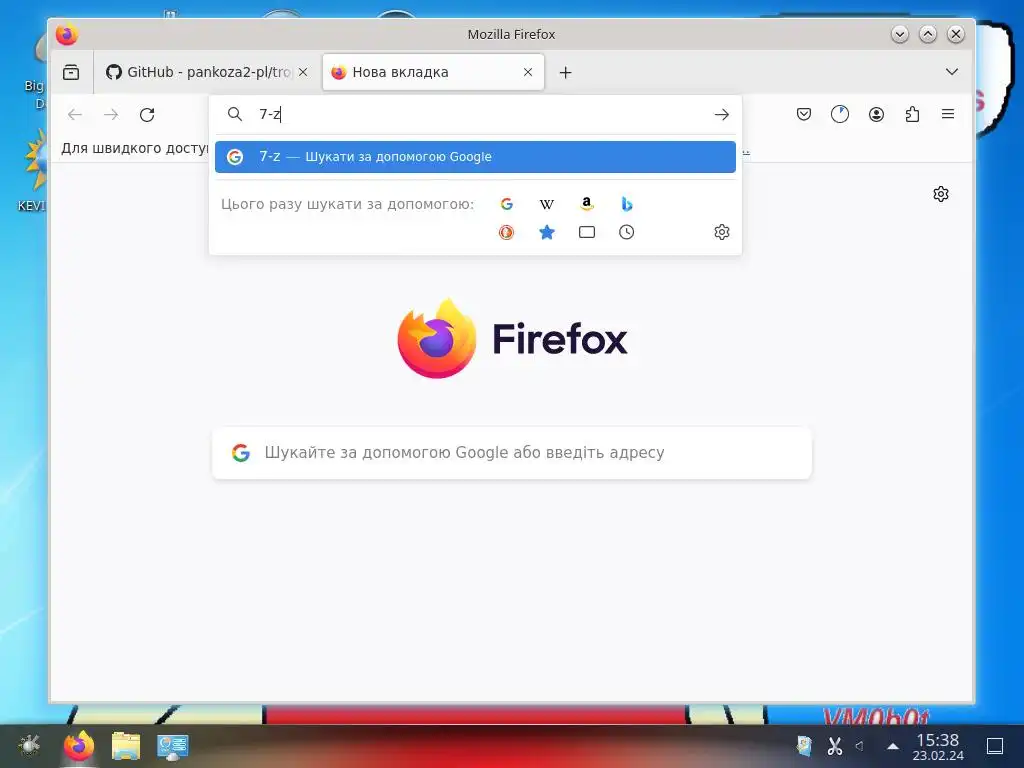This screenshot has width=1024, height=768.
Task: Open the clipboard scissors tray icon
Action: (835, 746)
